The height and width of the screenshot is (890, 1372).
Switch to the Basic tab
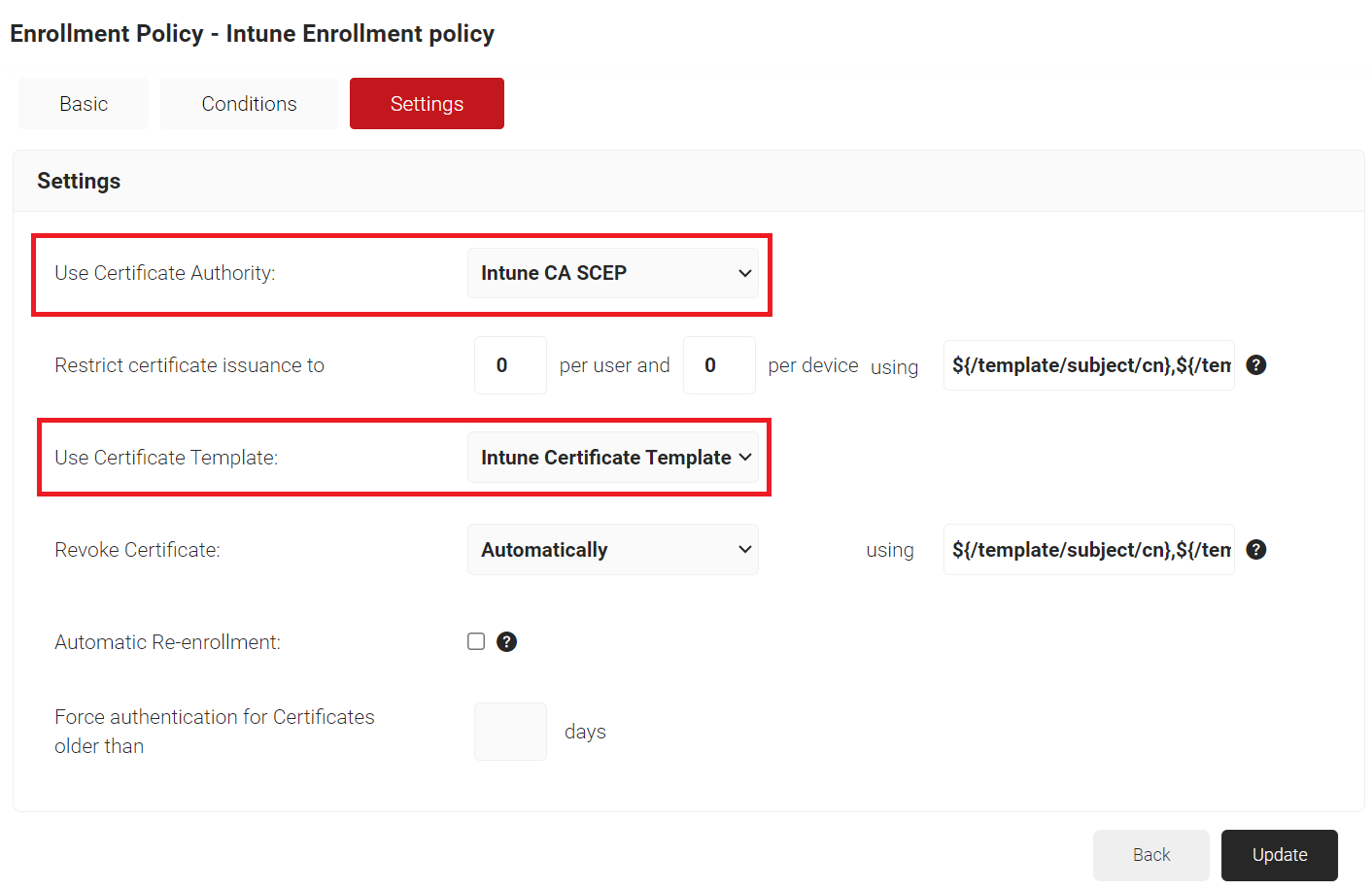tap(84, 104)
